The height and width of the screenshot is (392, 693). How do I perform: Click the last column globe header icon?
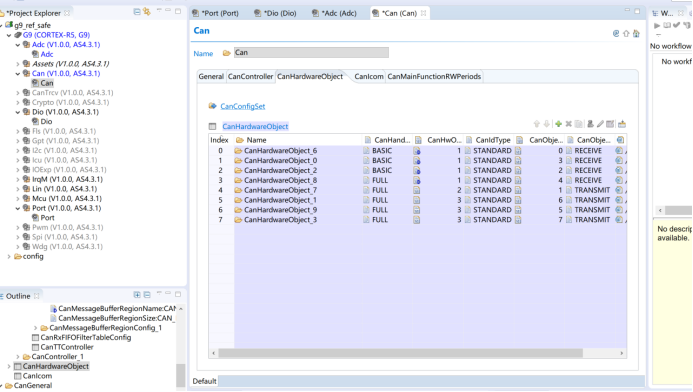click(621, 140)
